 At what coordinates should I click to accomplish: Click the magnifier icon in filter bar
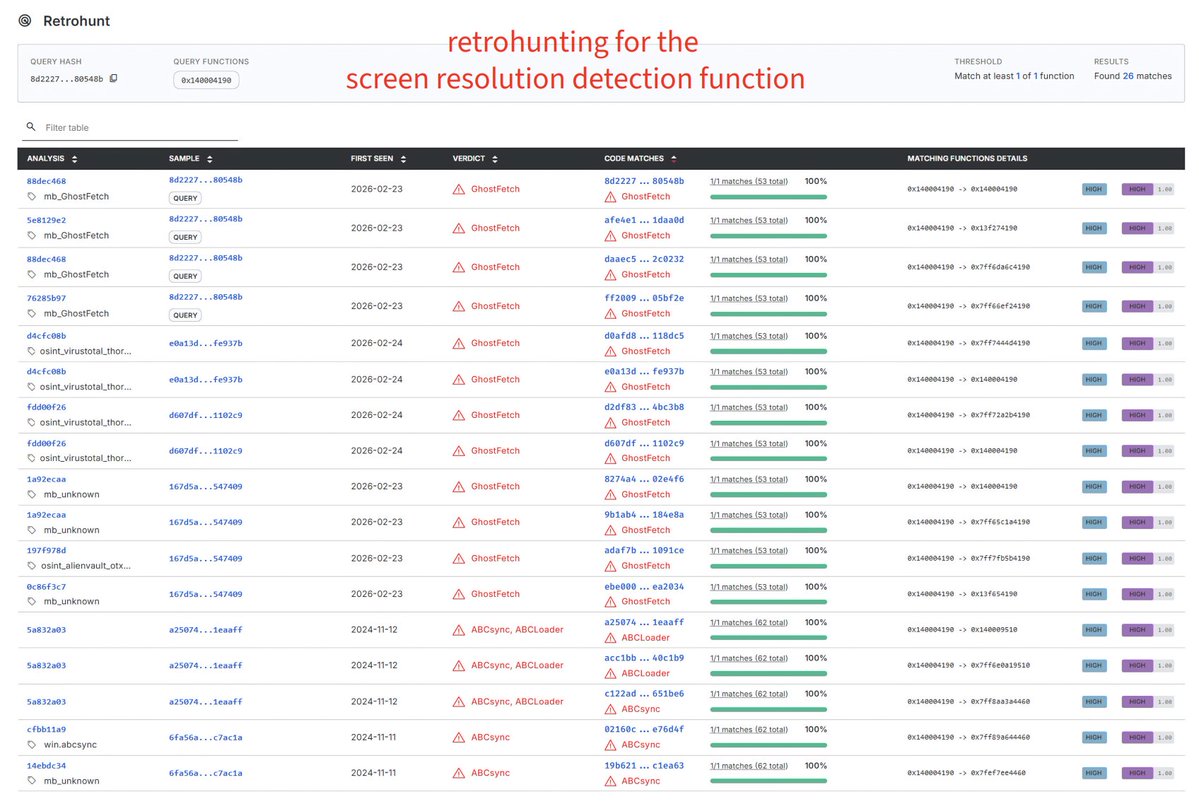31,127
